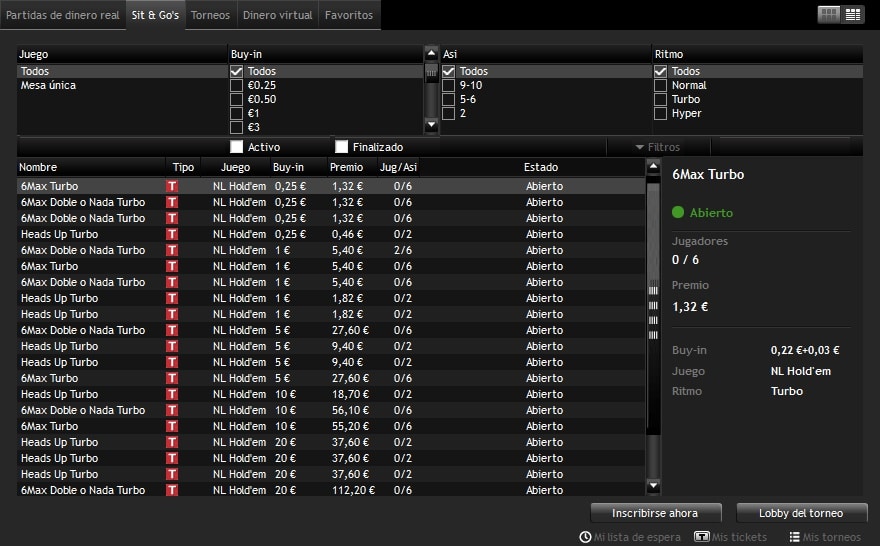Select Todos in Juego filter list

[x=122, y=71]
